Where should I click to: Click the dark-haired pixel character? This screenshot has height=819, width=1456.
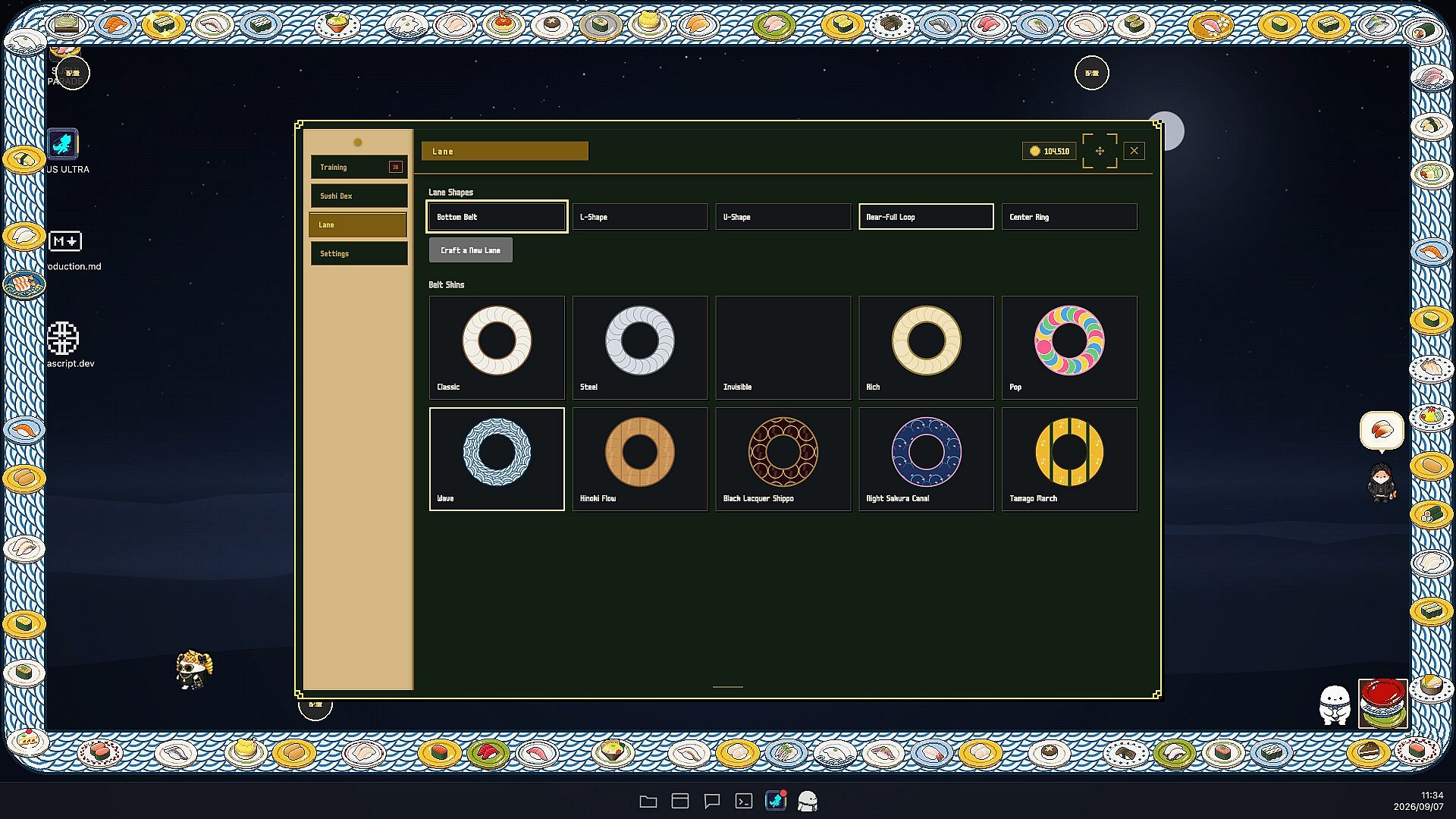1382,483
